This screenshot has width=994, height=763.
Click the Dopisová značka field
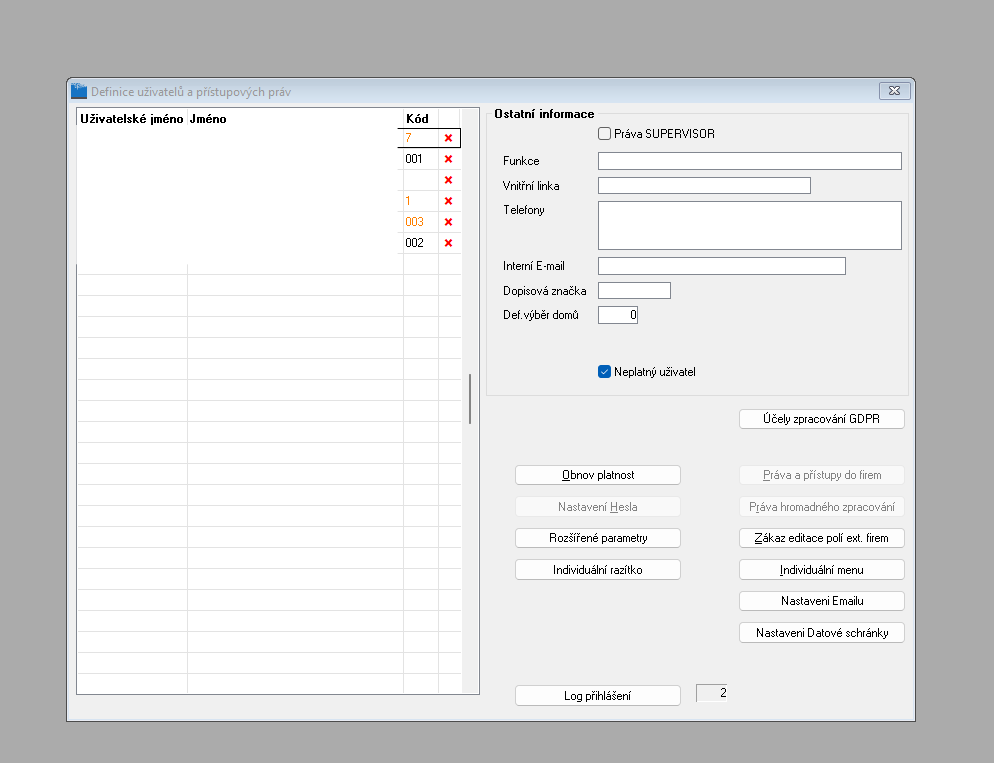[x=634, y=291]
